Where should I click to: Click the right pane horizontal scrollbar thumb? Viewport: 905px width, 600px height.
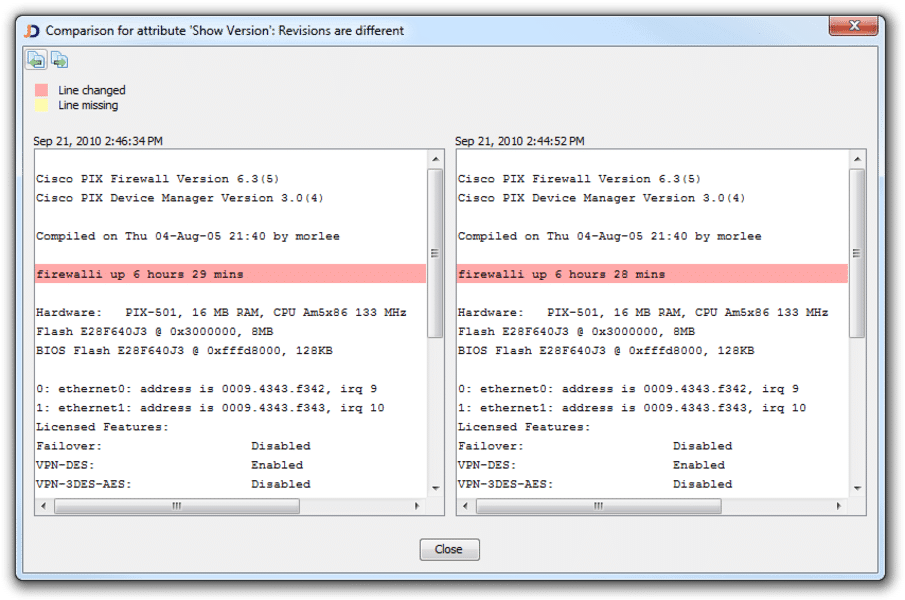point(598,506)
